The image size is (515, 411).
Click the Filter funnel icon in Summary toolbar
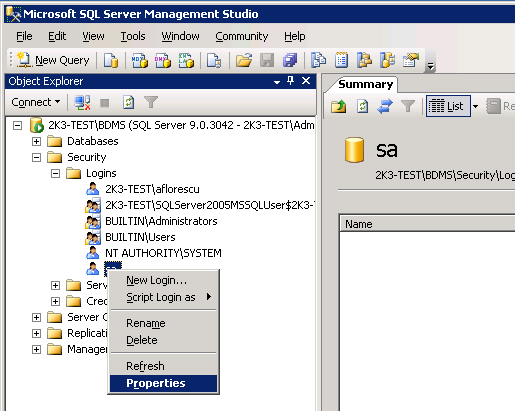[408, 107]
